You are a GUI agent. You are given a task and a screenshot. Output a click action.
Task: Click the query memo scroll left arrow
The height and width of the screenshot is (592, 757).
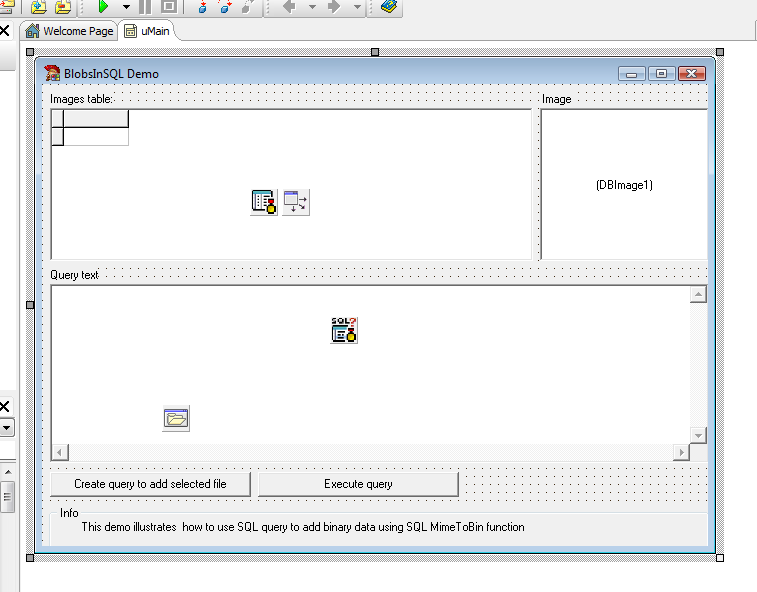pyautogui.click(x=60, y=452)
